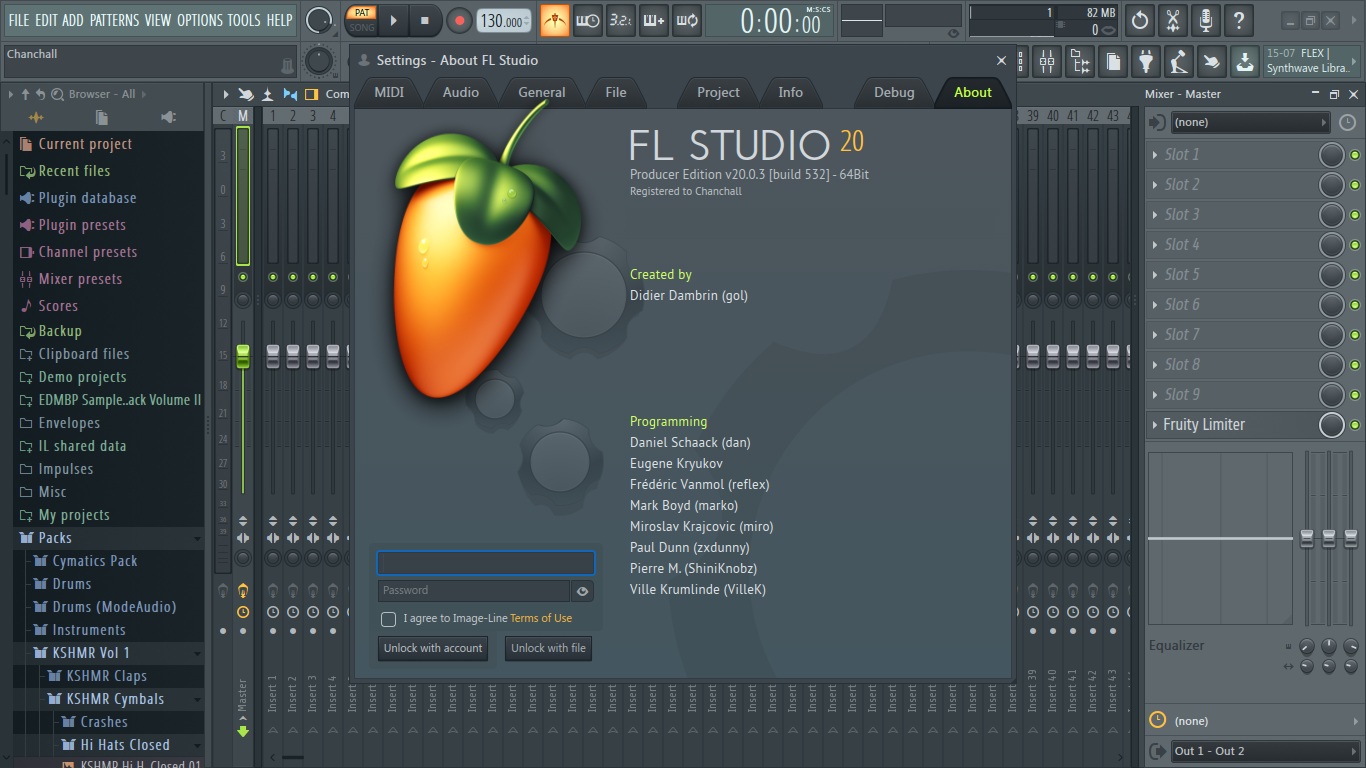Switch to the MIDI settings tab
Image resolution: width=1366 pixels, height=768 pixels.
389,92
